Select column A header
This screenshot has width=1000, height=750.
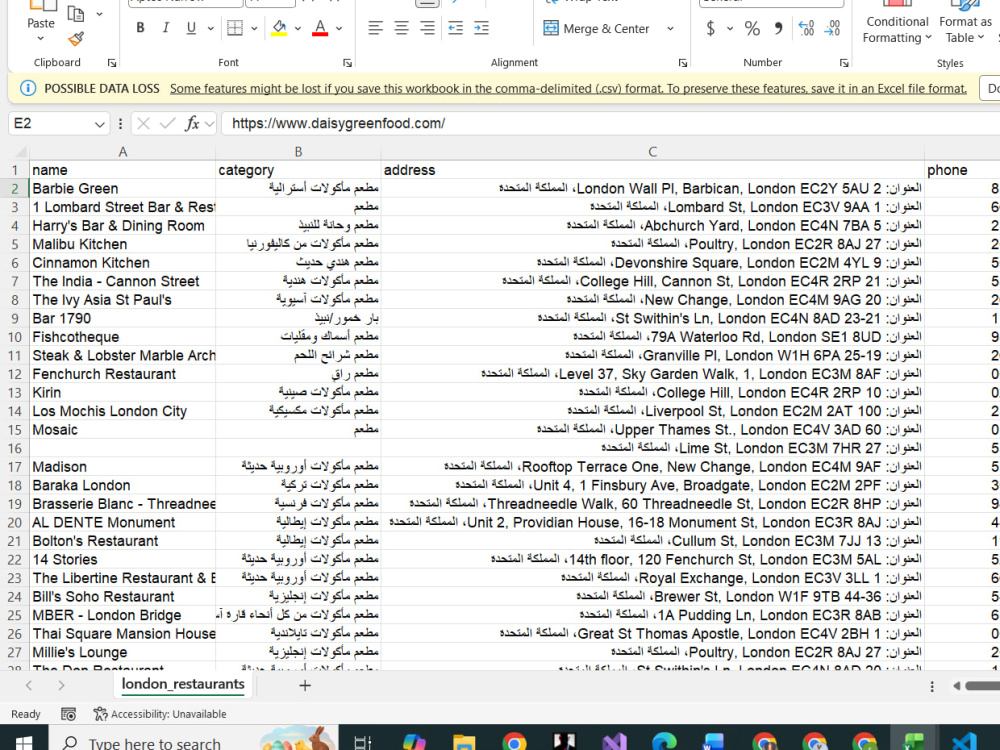click(x=122, y=152)
